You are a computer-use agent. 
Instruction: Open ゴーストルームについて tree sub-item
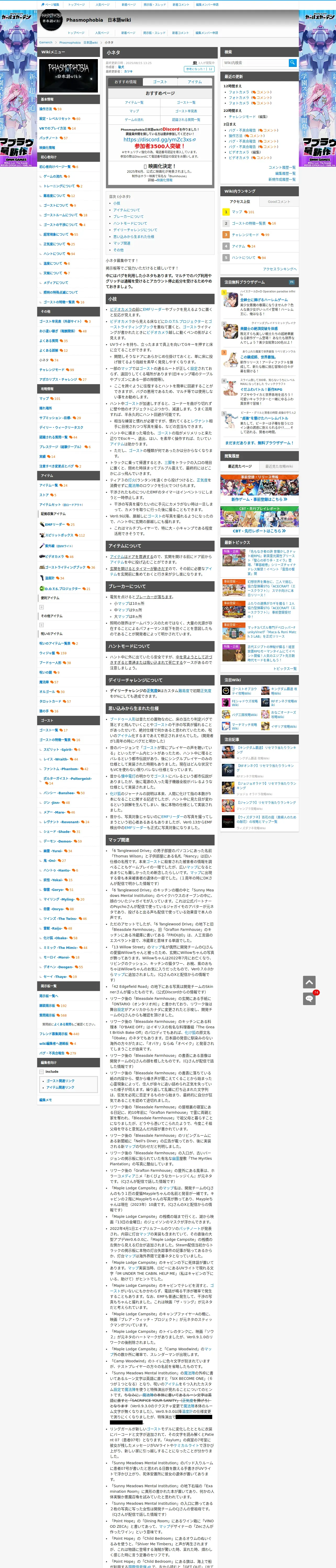(60, 215)
